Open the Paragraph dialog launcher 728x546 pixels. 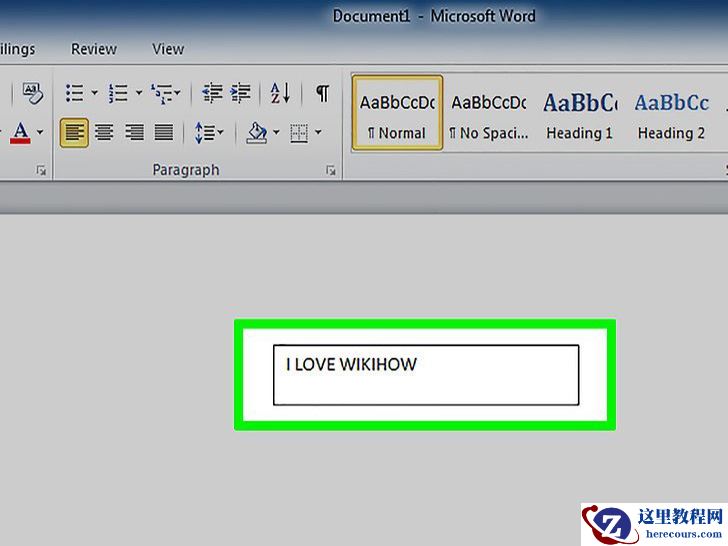click(x=331, y=170)
